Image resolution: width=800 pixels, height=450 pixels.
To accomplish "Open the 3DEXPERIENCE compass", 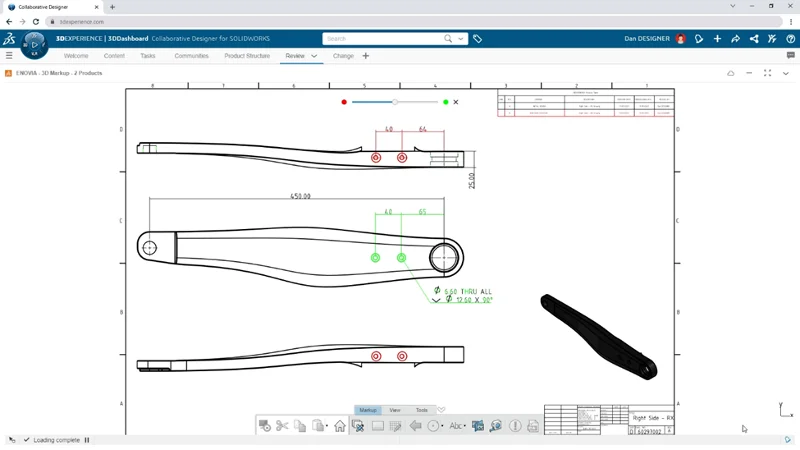I will (34, 43).
